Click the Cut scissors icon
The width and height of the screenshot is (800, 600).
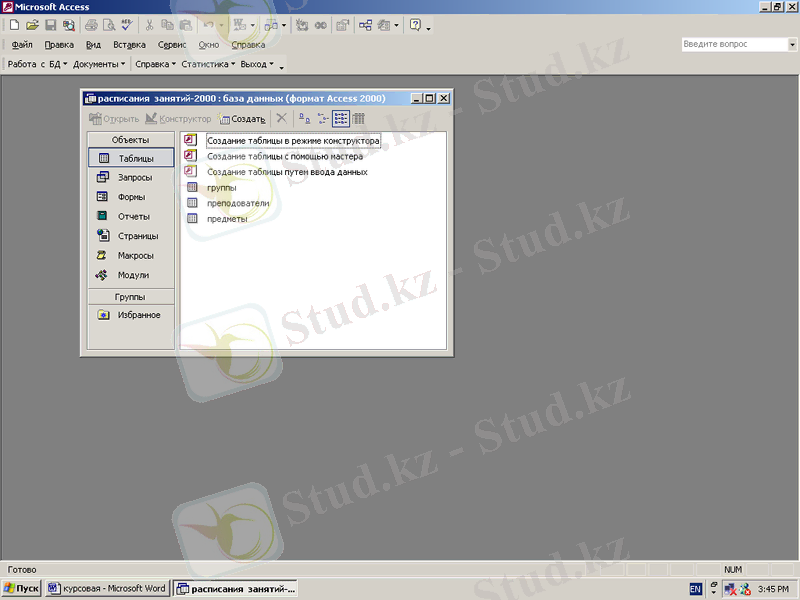[x=149, y=25]
